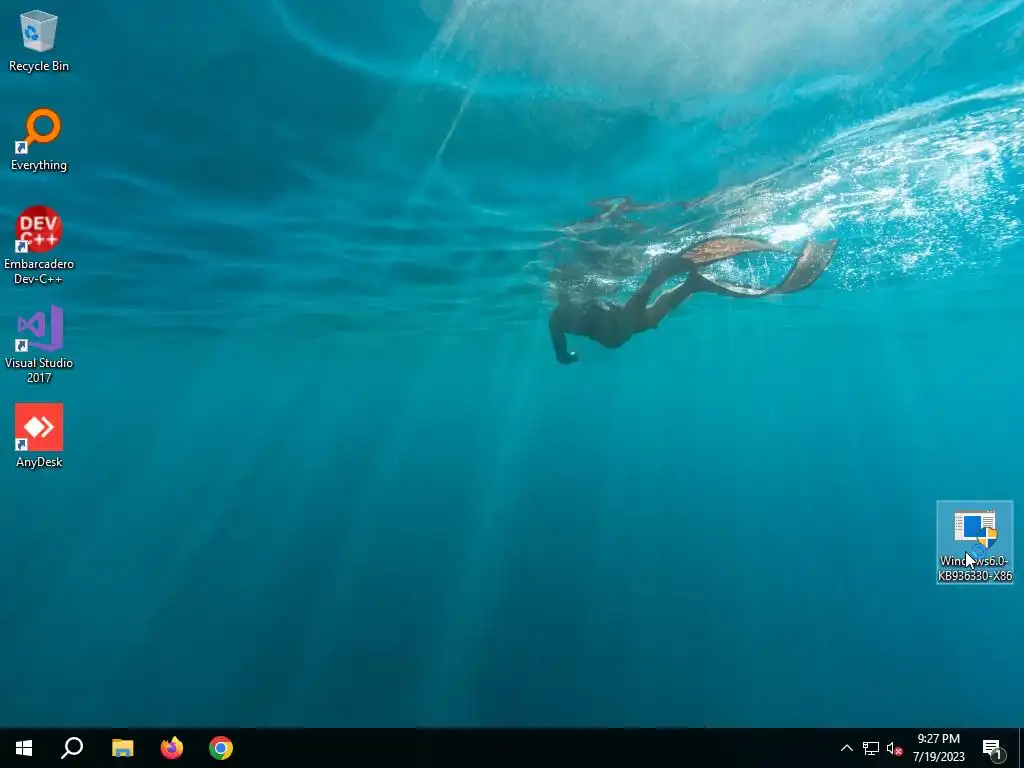Image resolution: width=1024 pixels, height=768 pixels.
Task: Open the network status tray icon
Action: coord(871,748)
